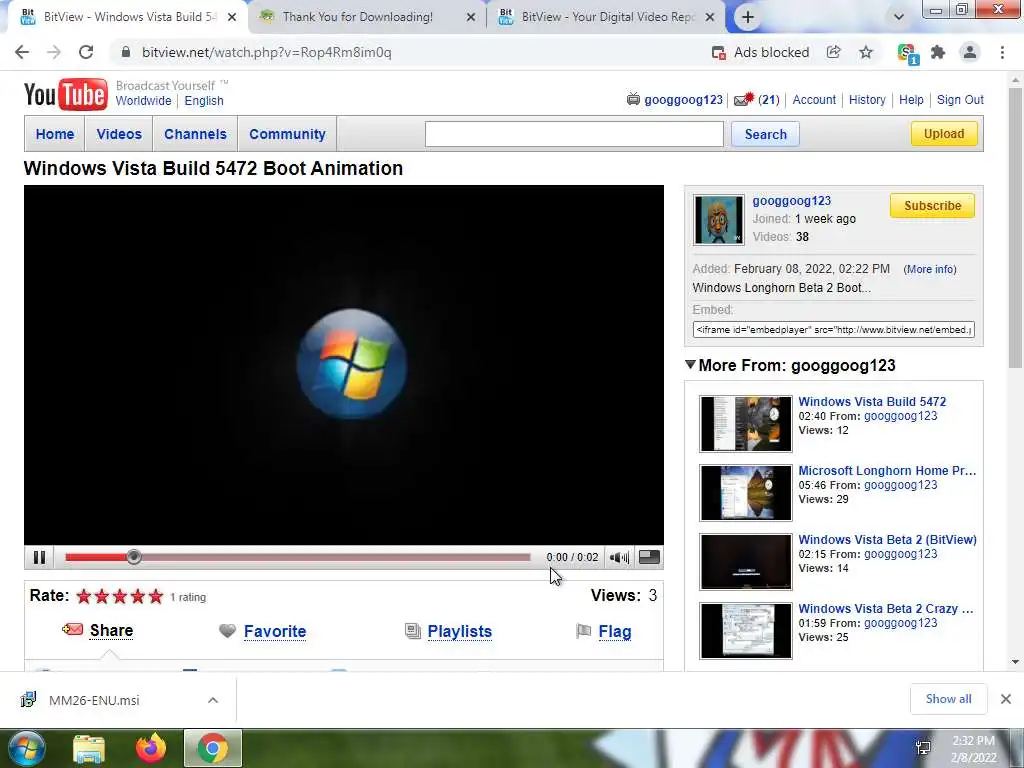The height and width of the screenshot is (768, 1024).
Task: Click Sign Out
Action: [960, 100]
